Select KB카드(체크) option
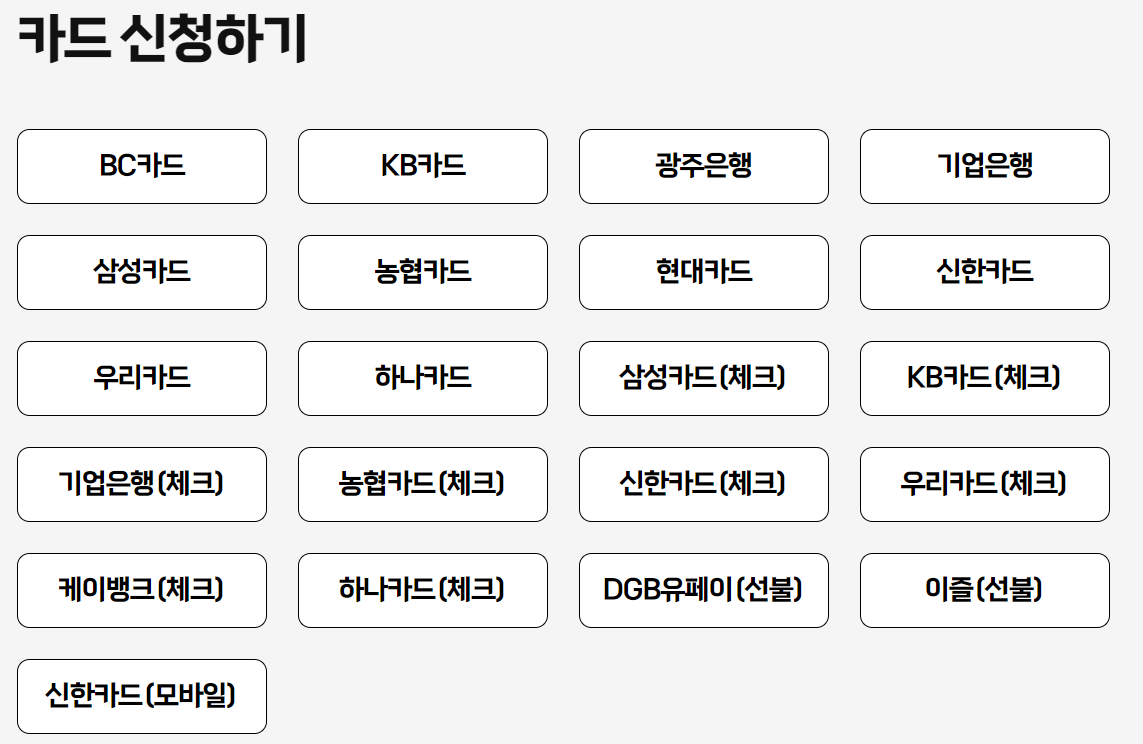This screenshot has height=744, width=1143. click(984, 379)
